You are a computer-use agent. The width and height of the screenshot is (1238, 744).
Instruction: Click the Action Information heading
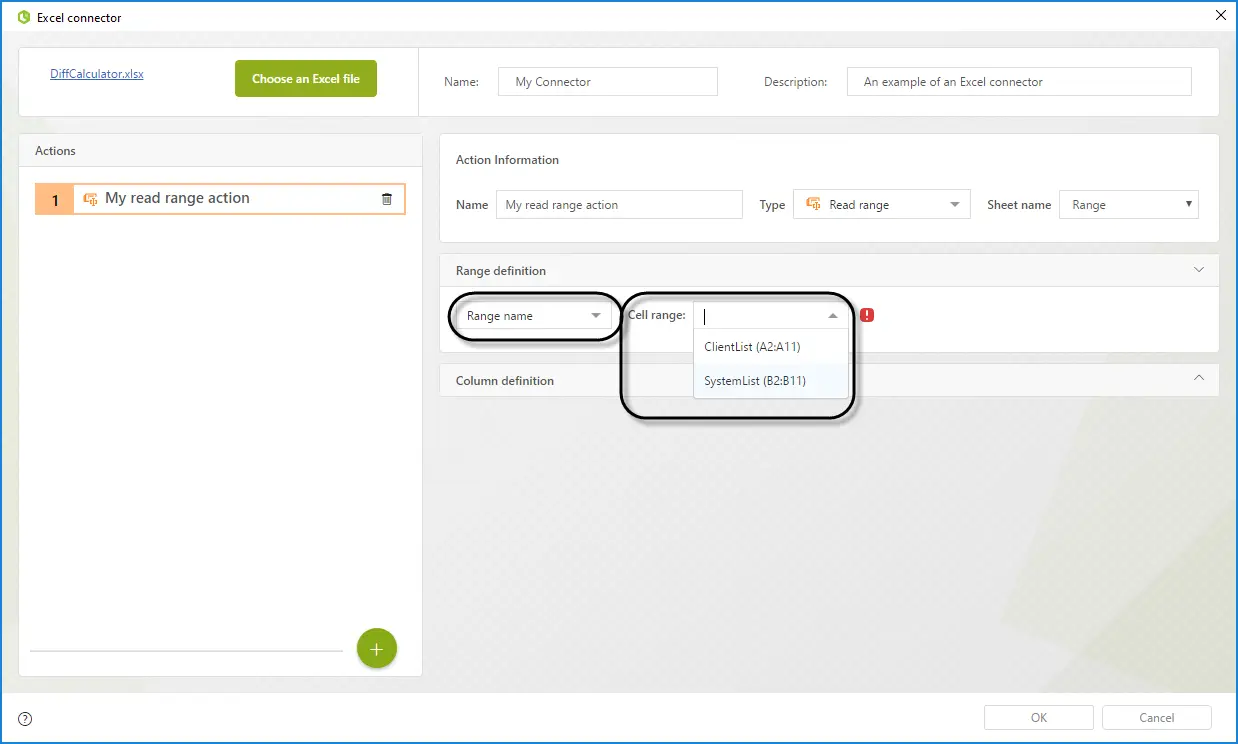tap(507, 160)
